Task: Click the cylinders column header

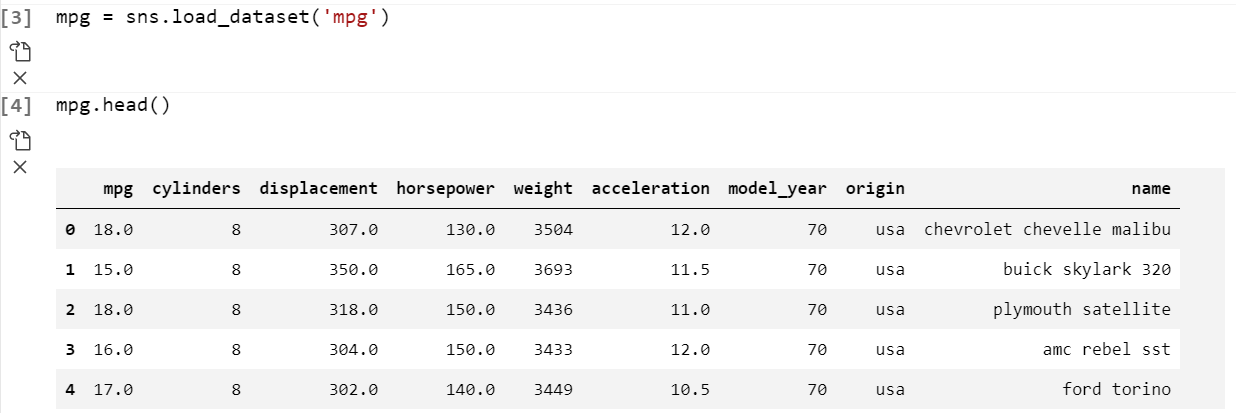Action: (x=196, y=188)
